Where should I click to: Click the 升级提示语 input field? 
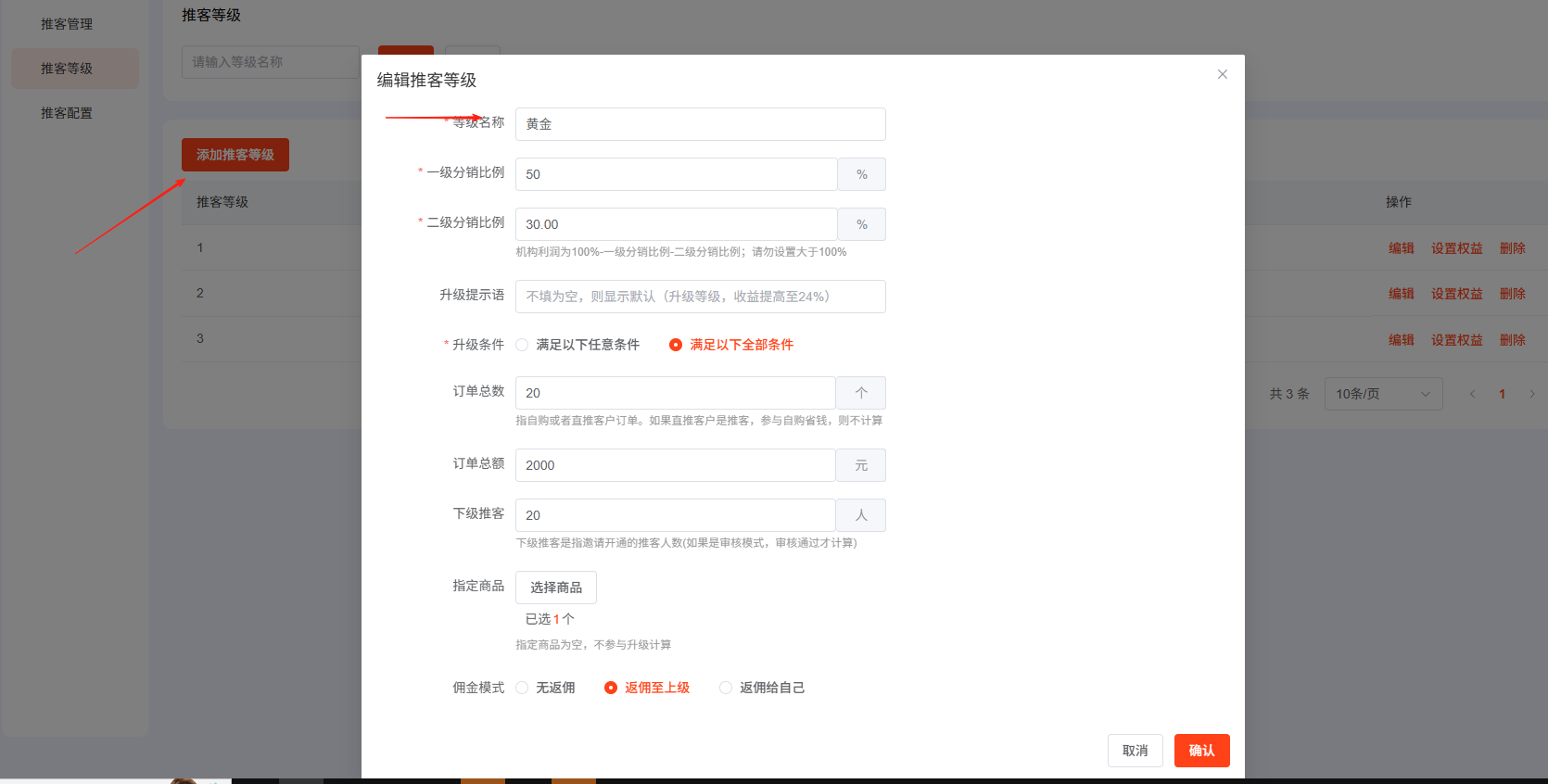click(700, 297)
